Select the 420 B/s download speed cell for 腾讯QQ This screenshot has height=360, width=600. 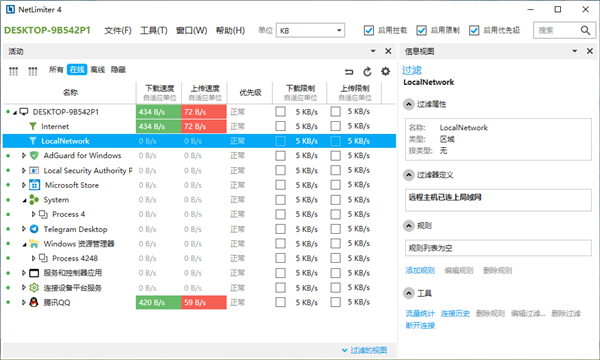[158, 302]
